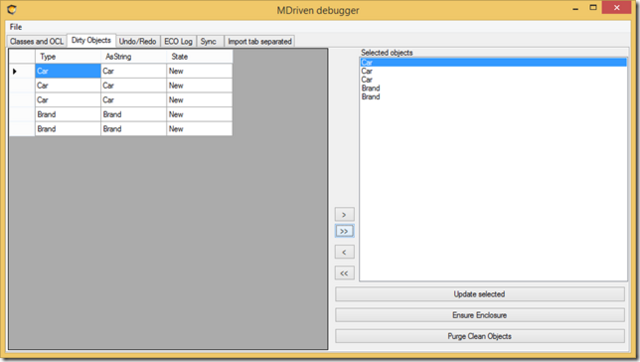Click the row header showing the current-row arrow
This screenshot has width=640, height=362.
(x=22, y=71)
